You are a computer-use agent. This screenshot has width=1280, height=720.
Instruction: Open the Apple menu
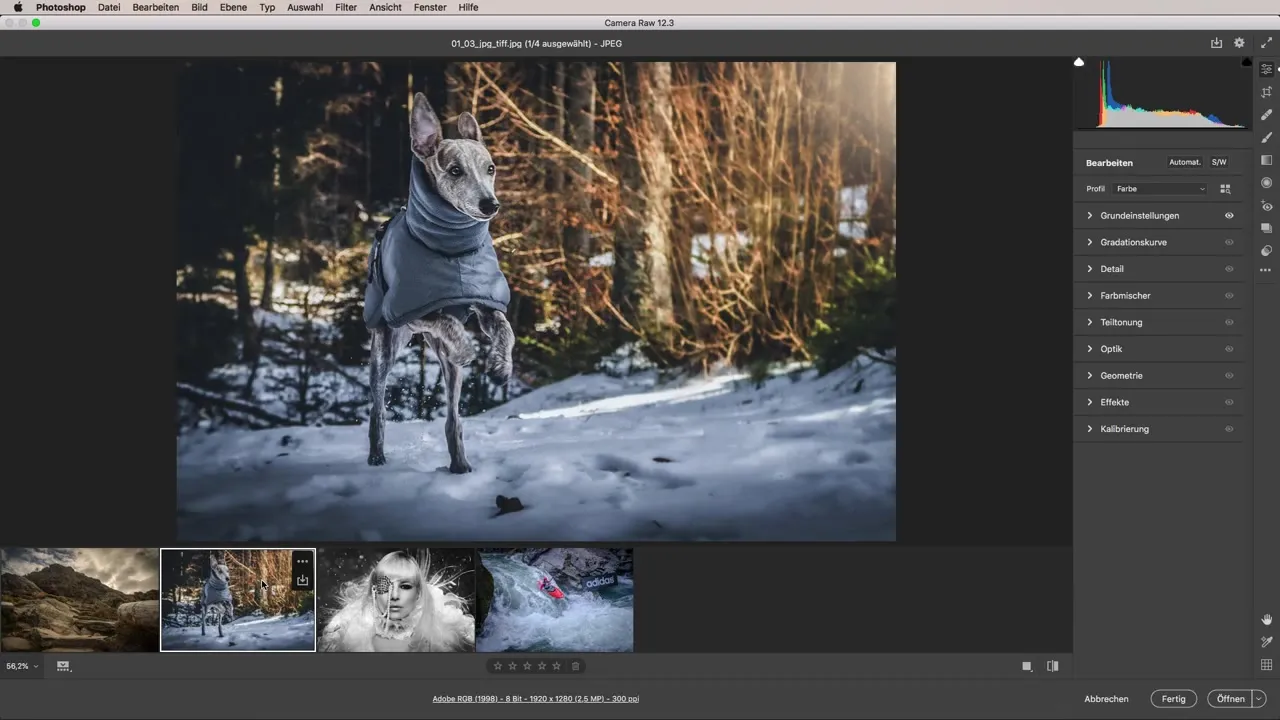click(18, 7)
